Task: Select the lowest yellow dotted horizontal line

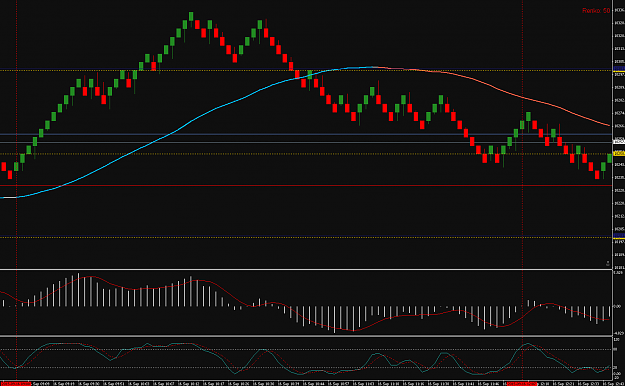Action: tap(306, 237)
